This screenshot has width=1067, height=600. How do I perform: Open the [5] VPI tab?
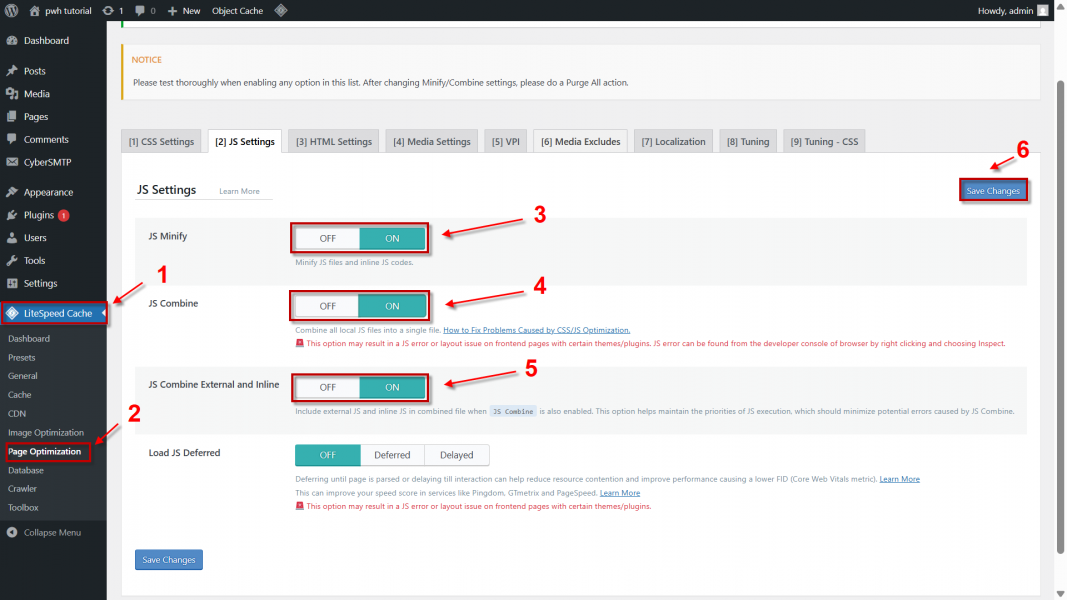(x=506, y=141)
